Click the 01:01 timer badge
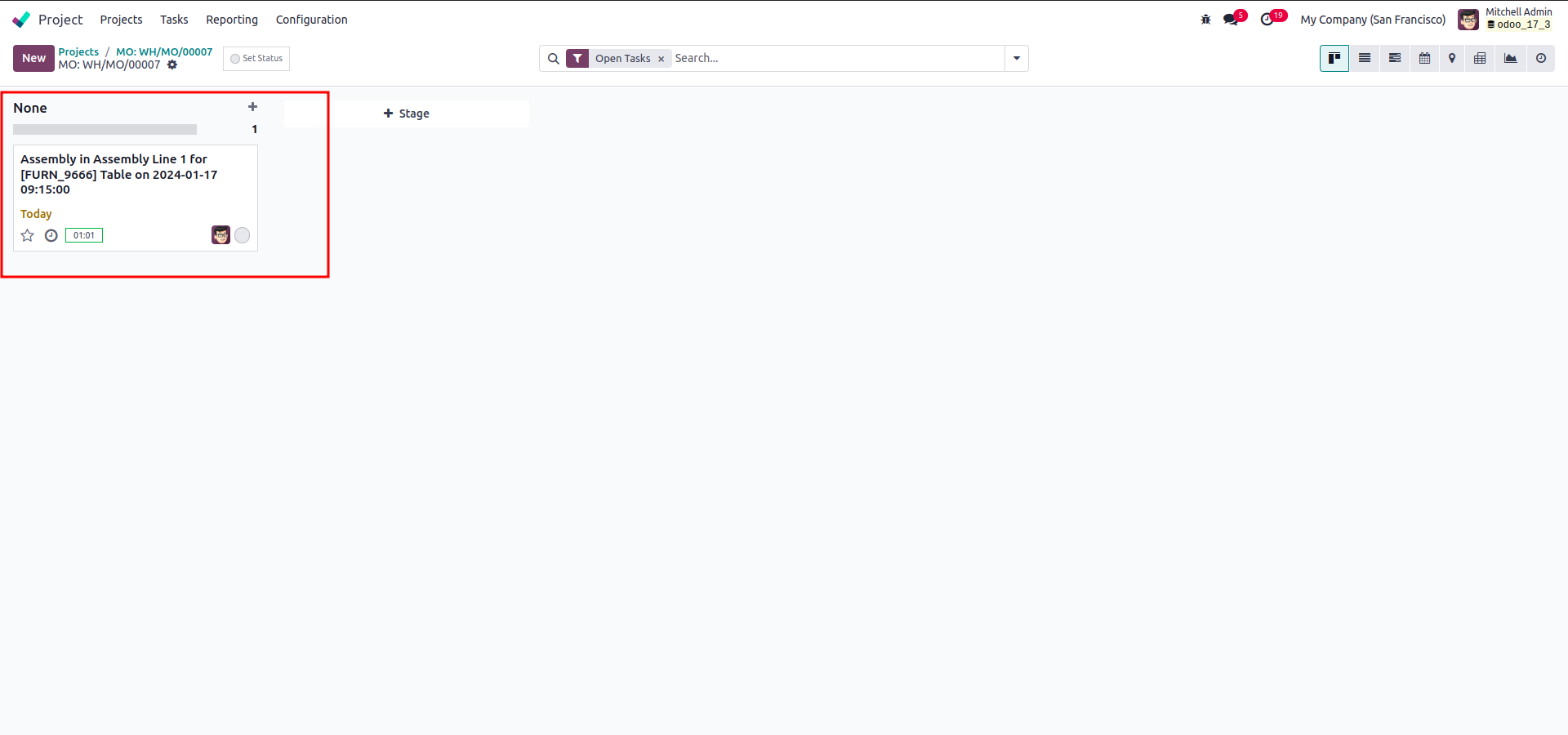 coord(84,235)
